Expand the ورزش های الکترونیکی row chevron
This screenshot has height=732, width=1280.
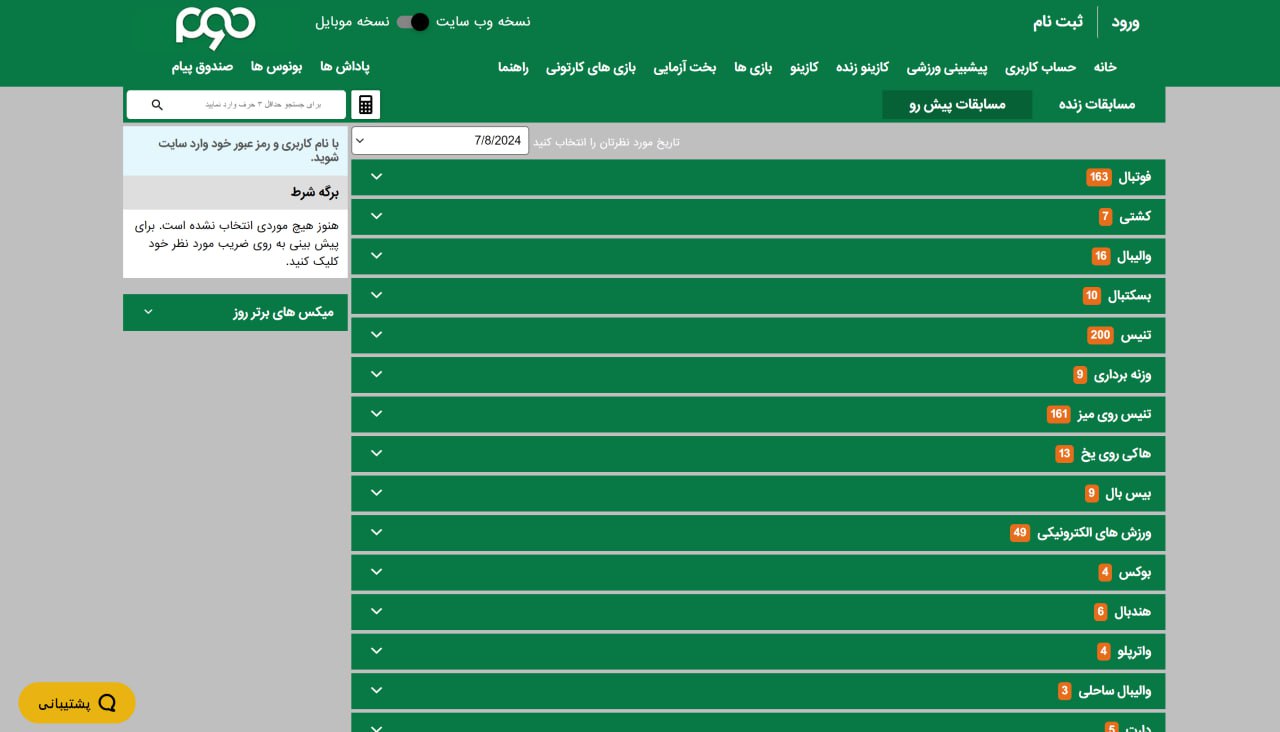[377, 532]
